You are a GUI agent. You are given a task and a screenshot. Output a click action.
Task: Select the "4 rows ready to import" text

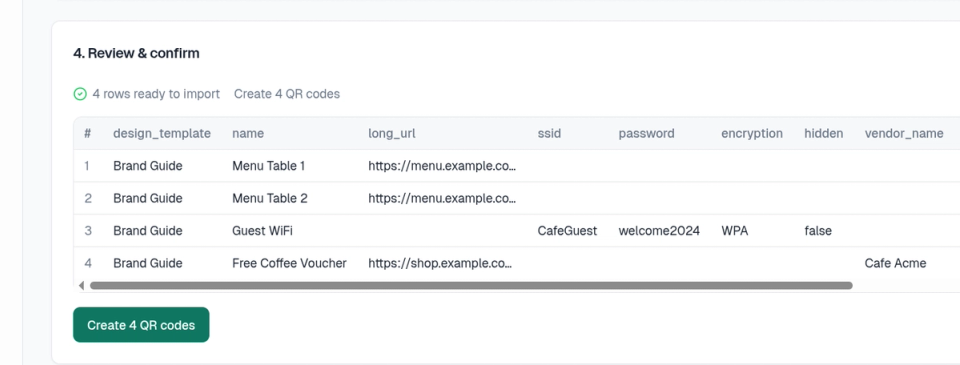pos(156,94)
